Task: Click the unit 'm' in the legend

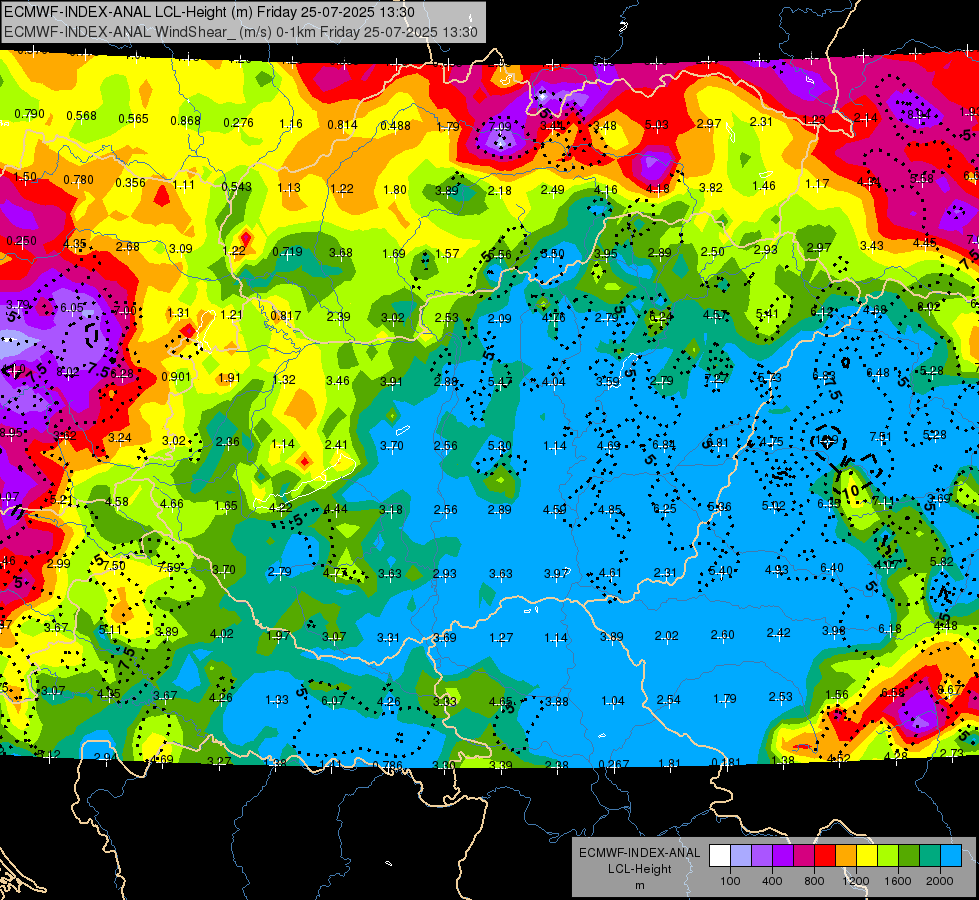Action: [x=639, y=885]
